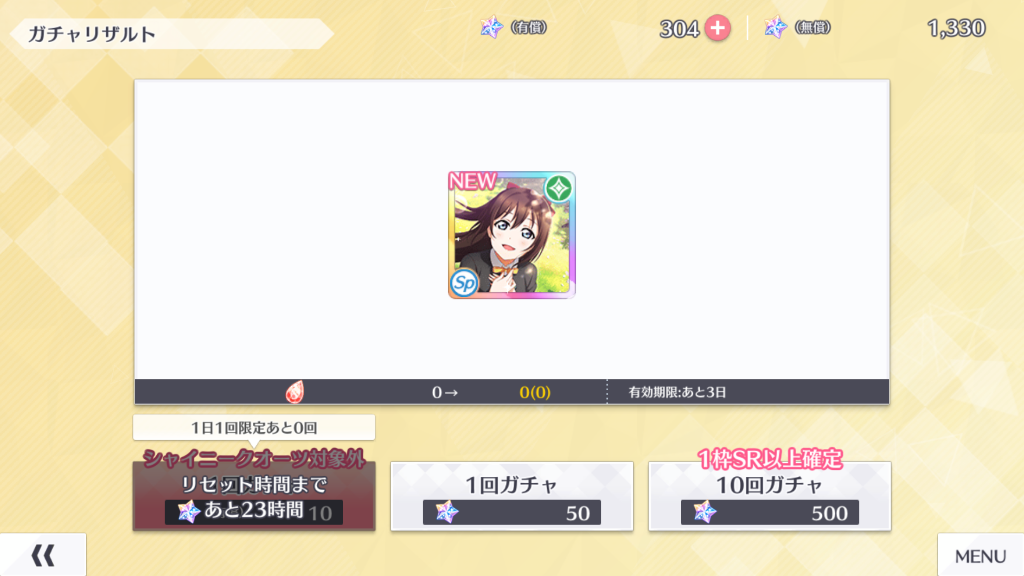Select the green attribute icon on the card
The height and width of the screenshot is (576, 1024).
tap(558, 189)
